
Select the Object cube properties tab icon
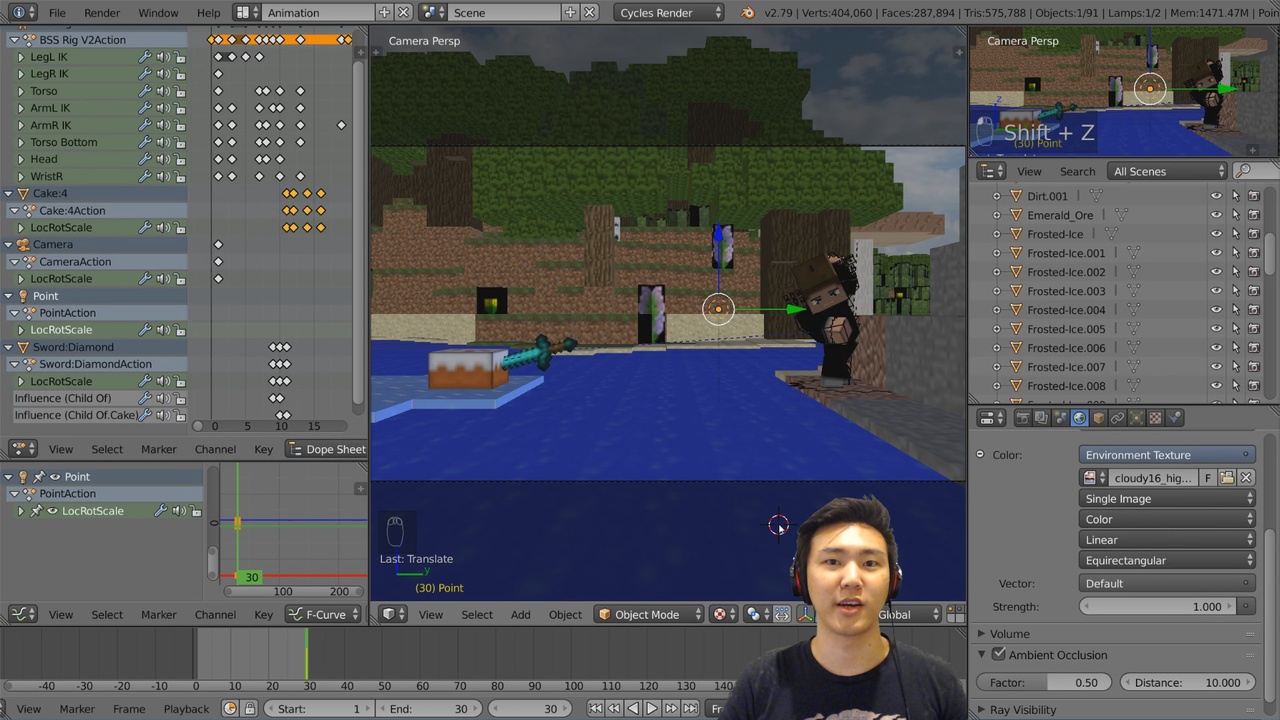(x=1098, y=418)
